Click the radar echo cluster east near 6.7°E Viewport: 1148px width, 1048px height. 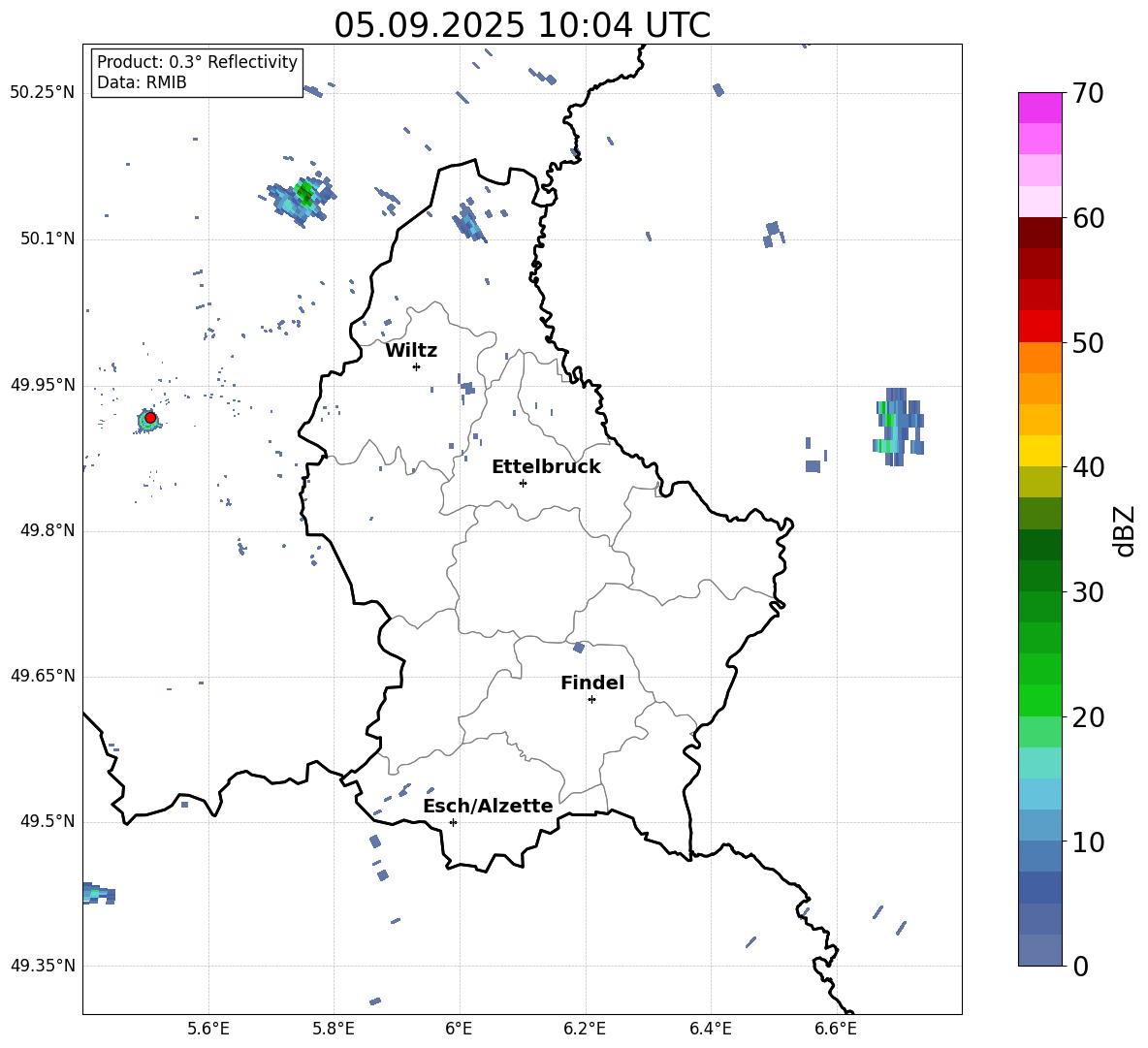point(898,428)
